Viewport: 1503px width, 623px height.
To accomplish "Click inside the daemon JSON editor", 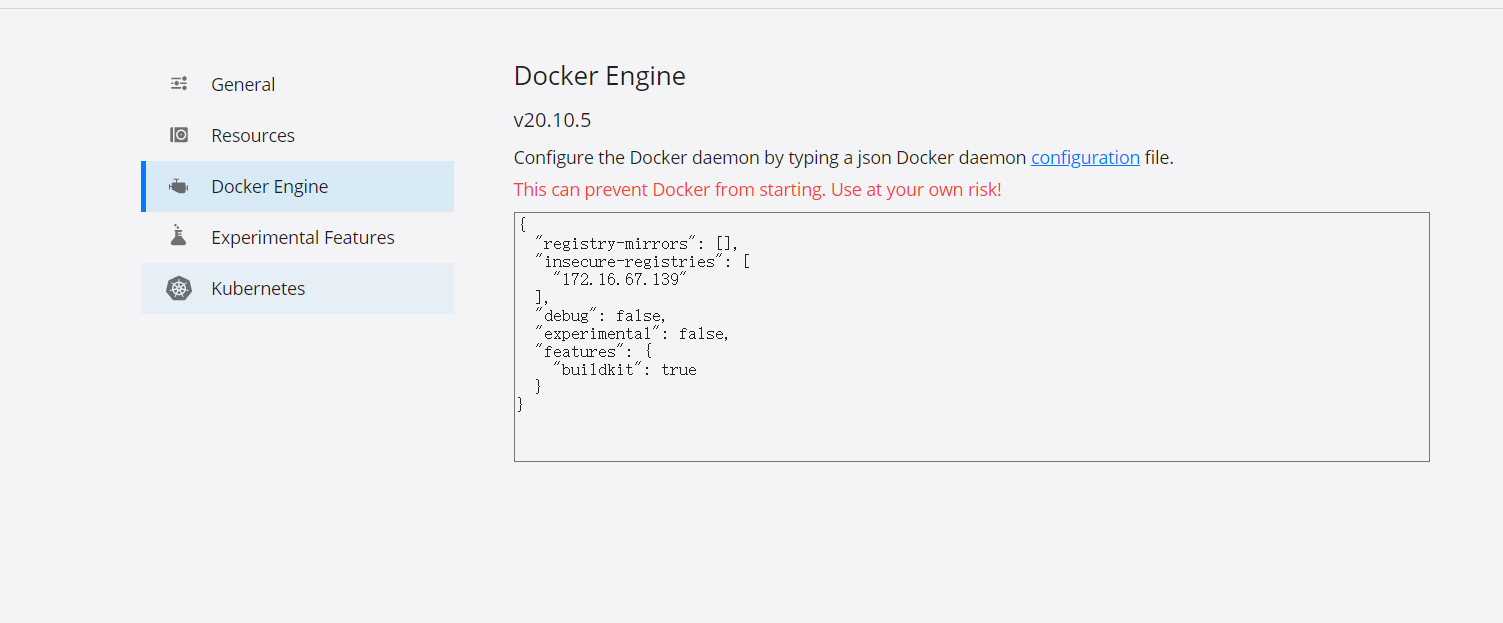I will coord(971,336).
